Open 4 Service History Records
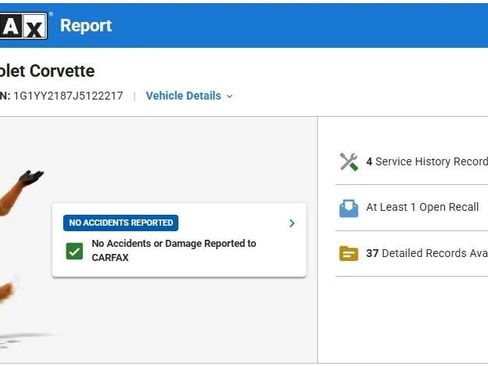 (x=427, y=162)
